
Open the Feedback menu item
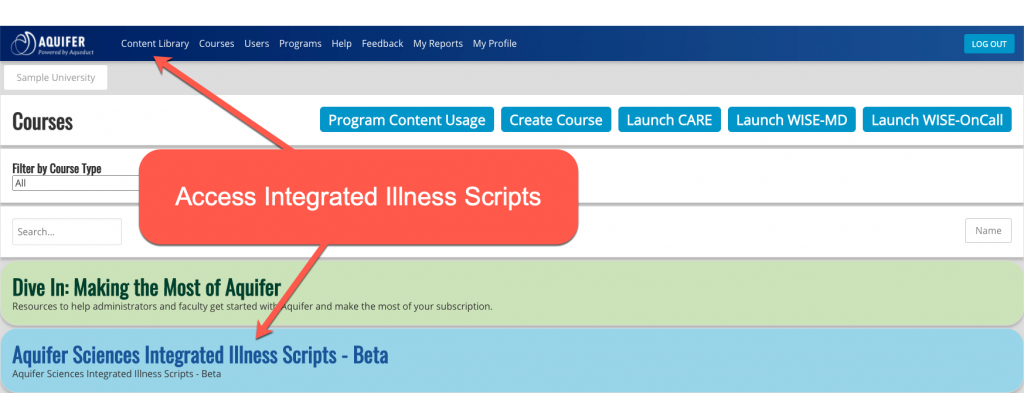point(383,44)
